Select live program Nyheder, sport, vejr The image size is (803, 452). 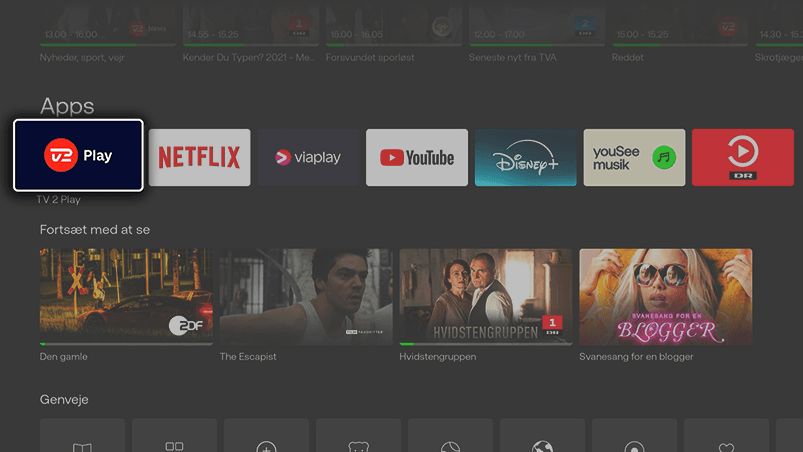(x=108, y=32)
